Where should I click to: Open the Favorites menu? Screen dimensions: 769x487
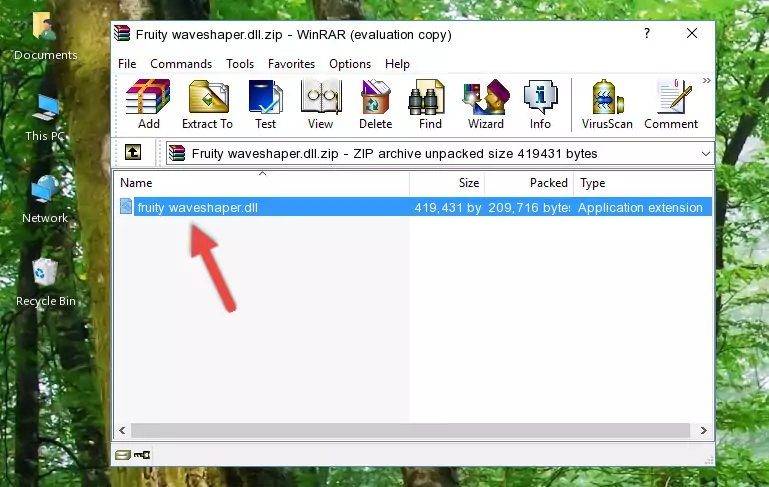(x=291, y=64)
